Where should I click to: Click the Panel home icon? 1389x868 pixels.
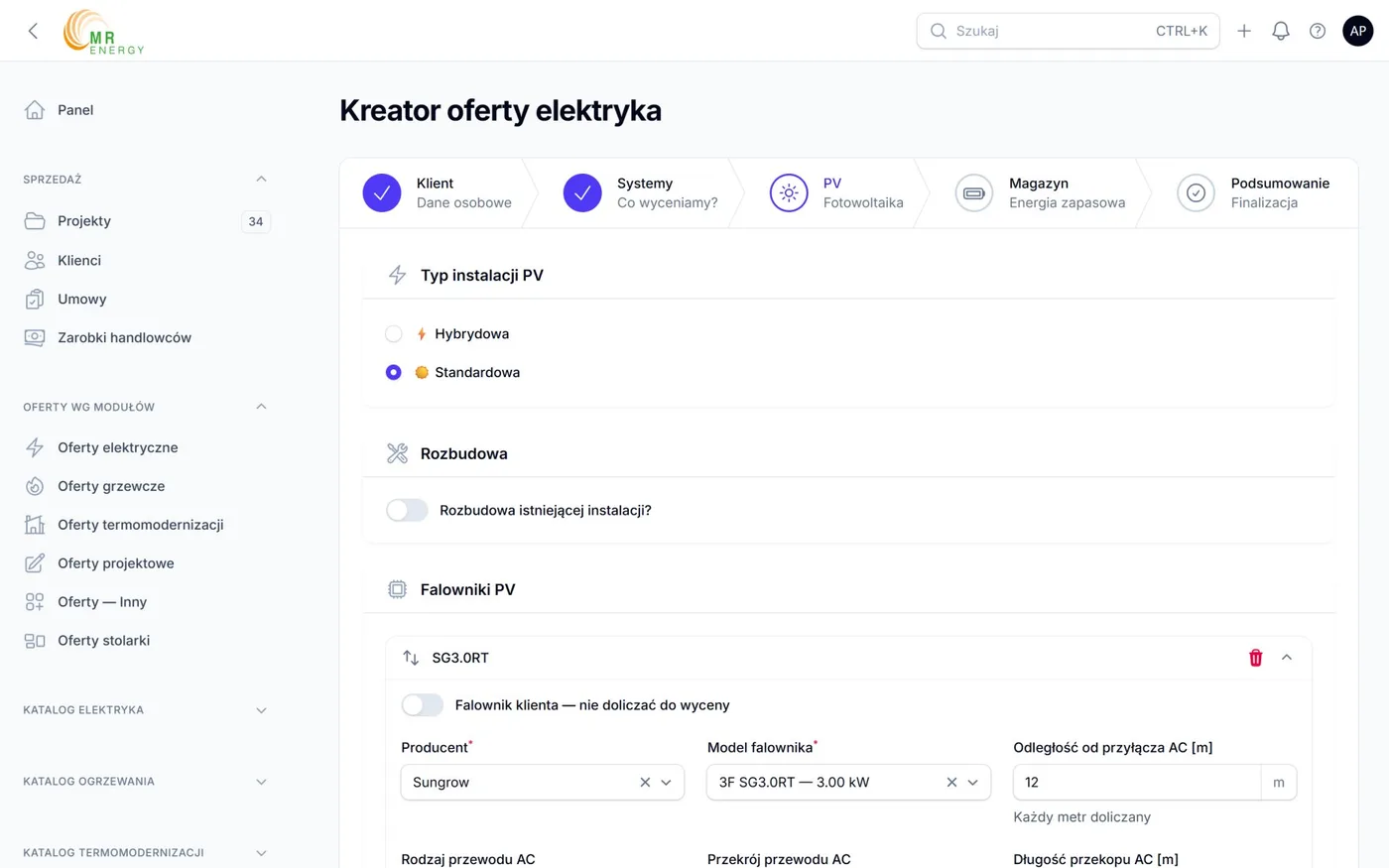35,110
